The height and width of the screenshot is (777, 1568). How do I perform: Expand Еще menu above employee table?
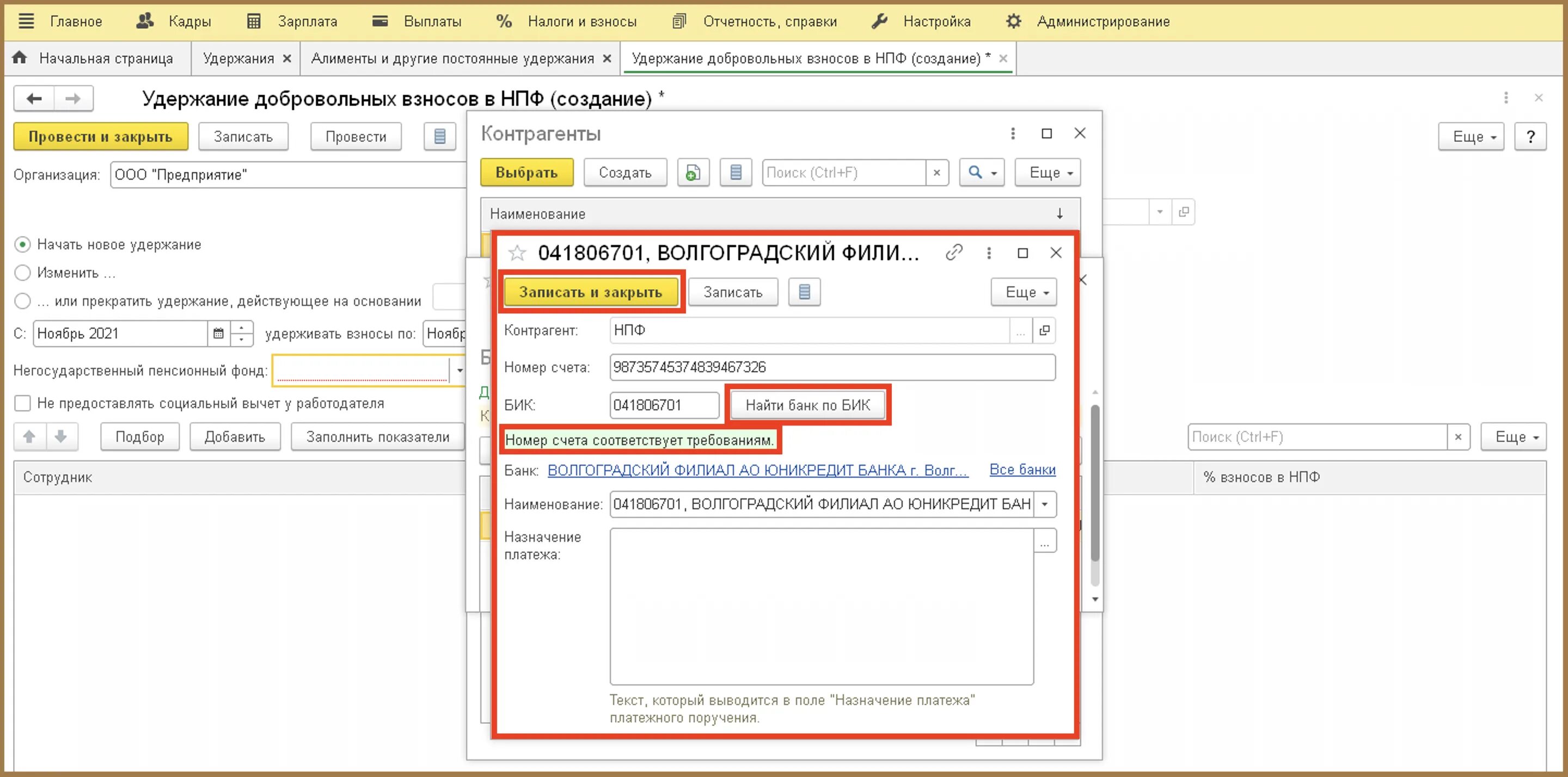click(x=1513, y=437)
